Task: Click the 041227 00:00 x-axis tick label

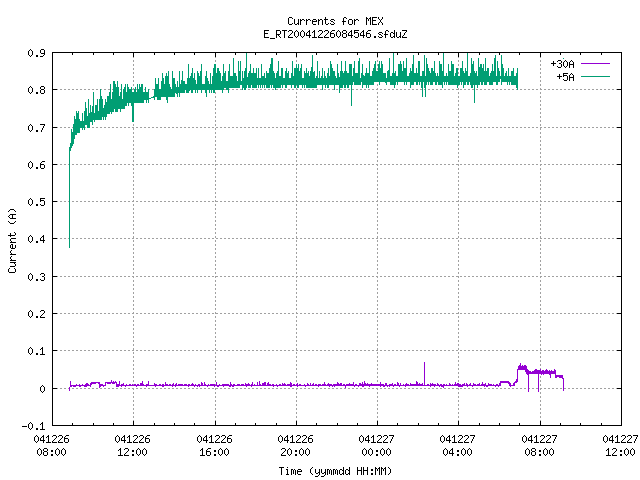Action: point(376,445)
